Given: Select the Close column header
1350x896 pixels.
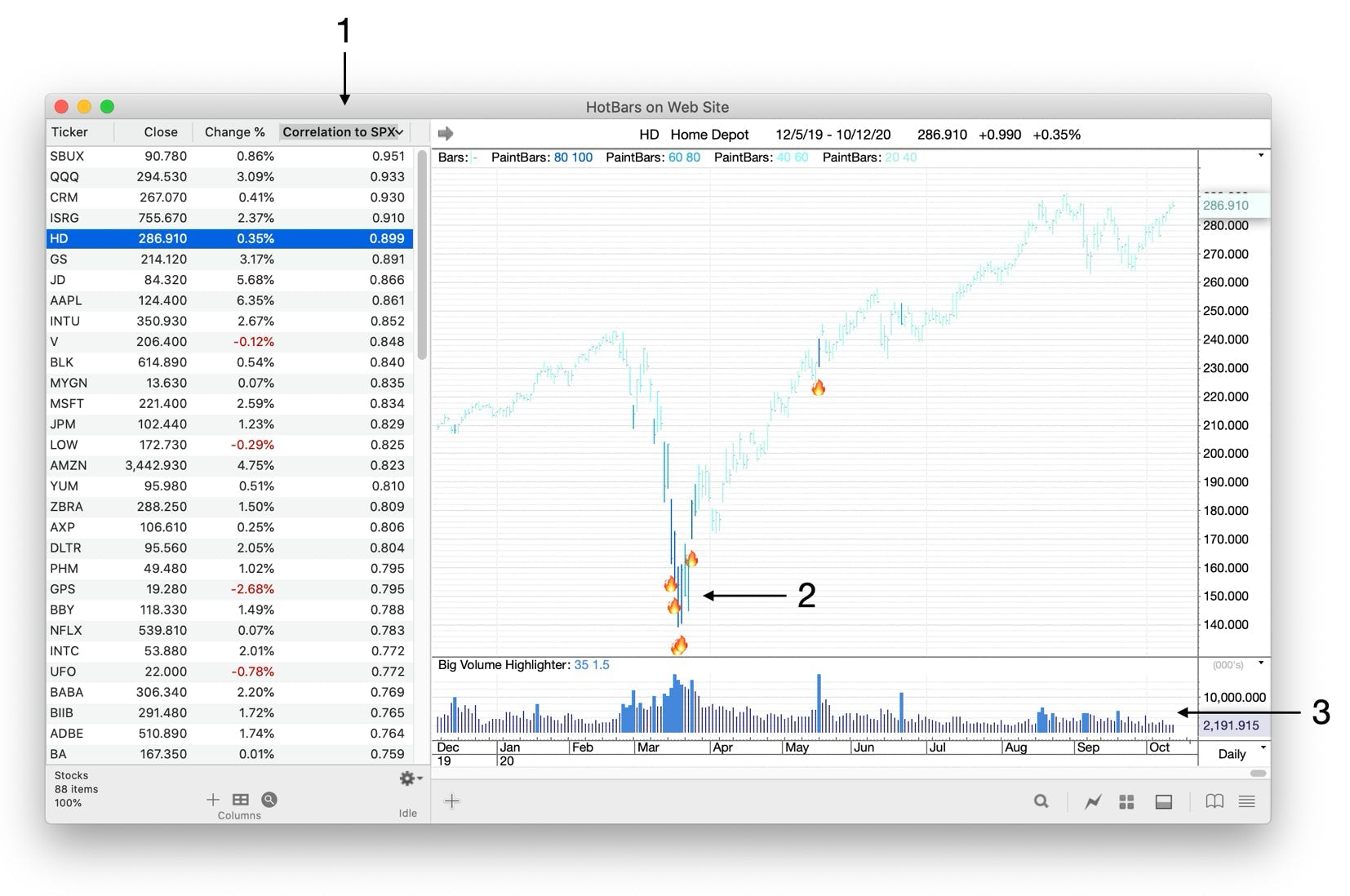Looking at the screenshot, I should coord(160,131).
